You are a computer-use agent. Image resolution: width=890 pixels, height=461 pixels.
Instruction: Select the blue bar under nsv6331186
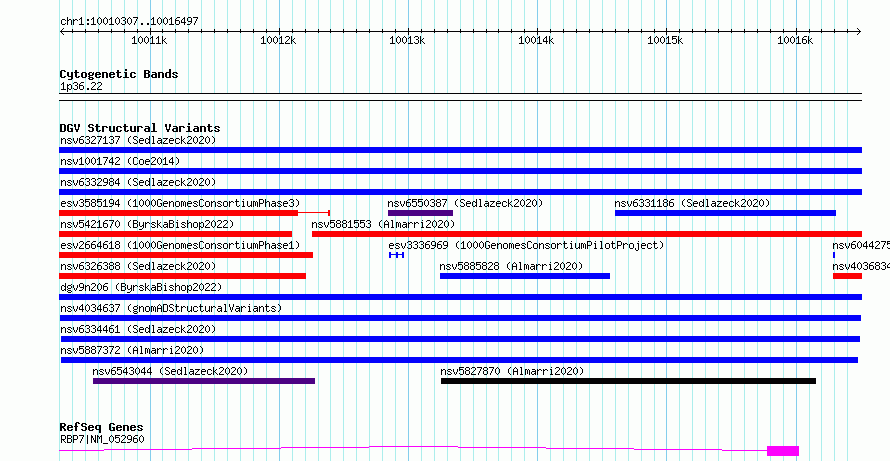(x=725, y=213)
